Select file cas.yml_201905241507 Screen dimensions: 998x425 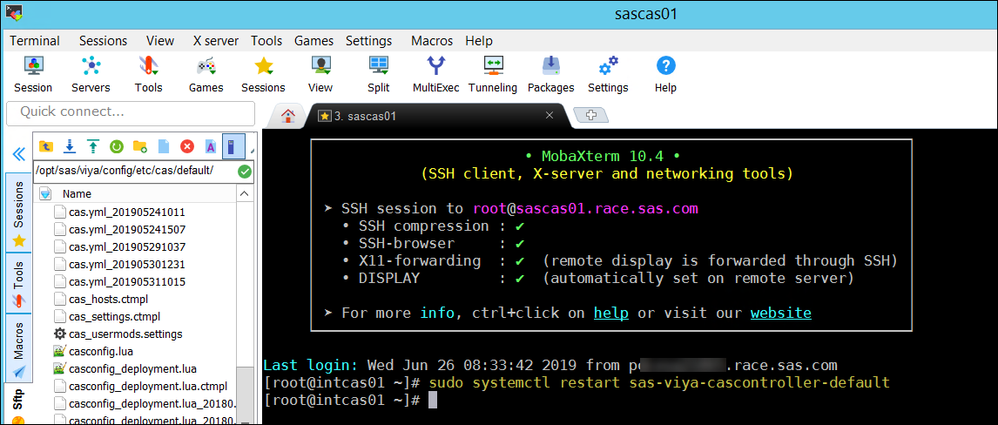point(127,229)
